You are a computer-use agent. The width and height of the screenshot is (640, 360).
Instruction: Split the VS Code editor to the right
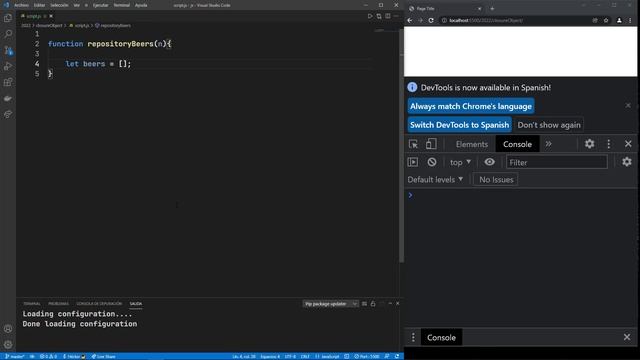[x=388, y=16]
